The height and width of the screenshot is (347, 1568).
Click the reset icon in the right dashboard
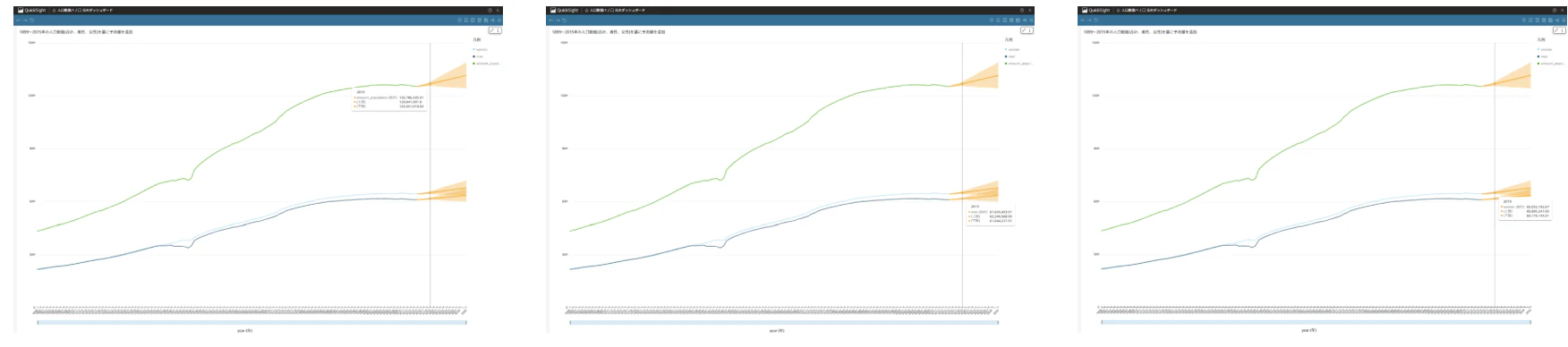click(x=1097, y=20)
